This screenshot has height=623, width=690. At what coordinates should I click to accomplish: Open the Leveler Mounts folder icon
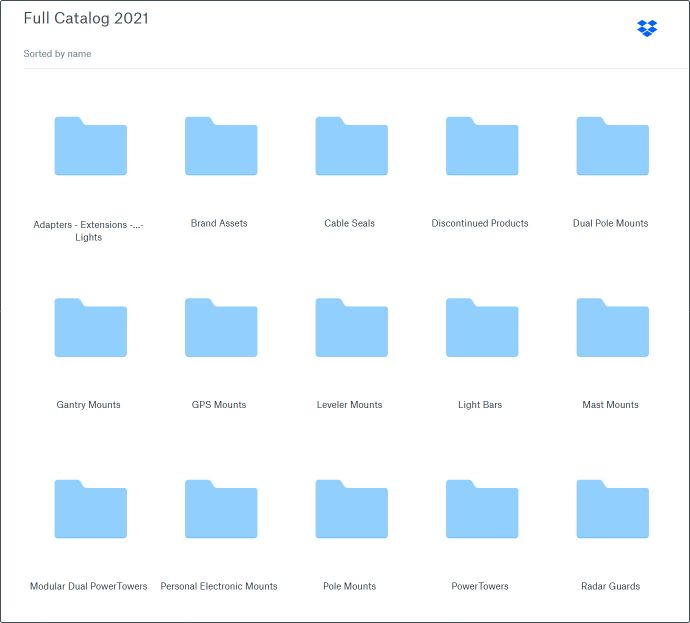click(x=351, y=328)
